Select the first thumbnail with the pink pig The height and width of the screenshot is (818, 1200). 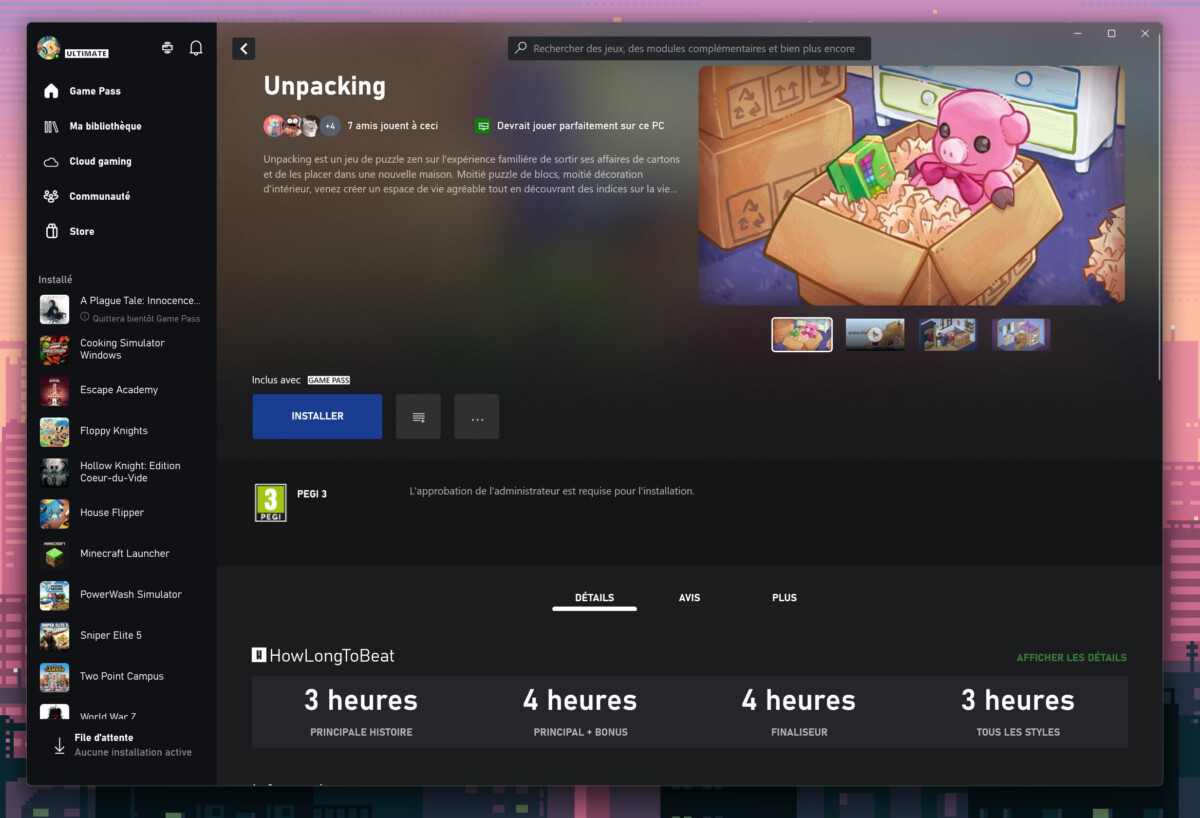[x=802, y=335]
